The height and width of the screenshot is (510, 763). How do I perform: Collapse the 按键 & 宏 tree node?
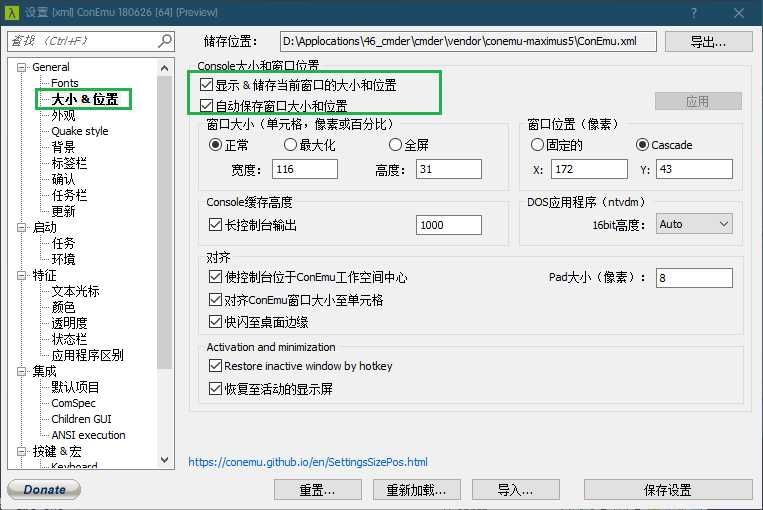click(x=21, y=451)
